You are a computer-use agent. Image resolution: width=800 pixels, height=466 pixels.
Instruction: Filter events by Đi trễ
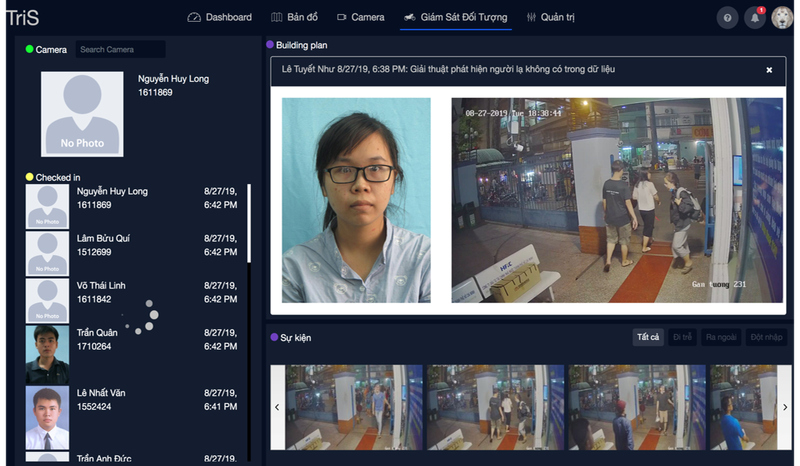coord(682,337)
